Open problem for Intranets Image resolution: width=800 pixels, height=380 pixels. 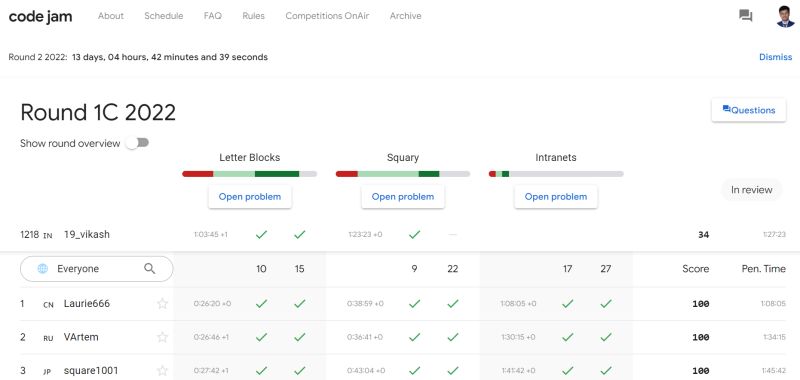pyautogui.click(x=556, y=196)
